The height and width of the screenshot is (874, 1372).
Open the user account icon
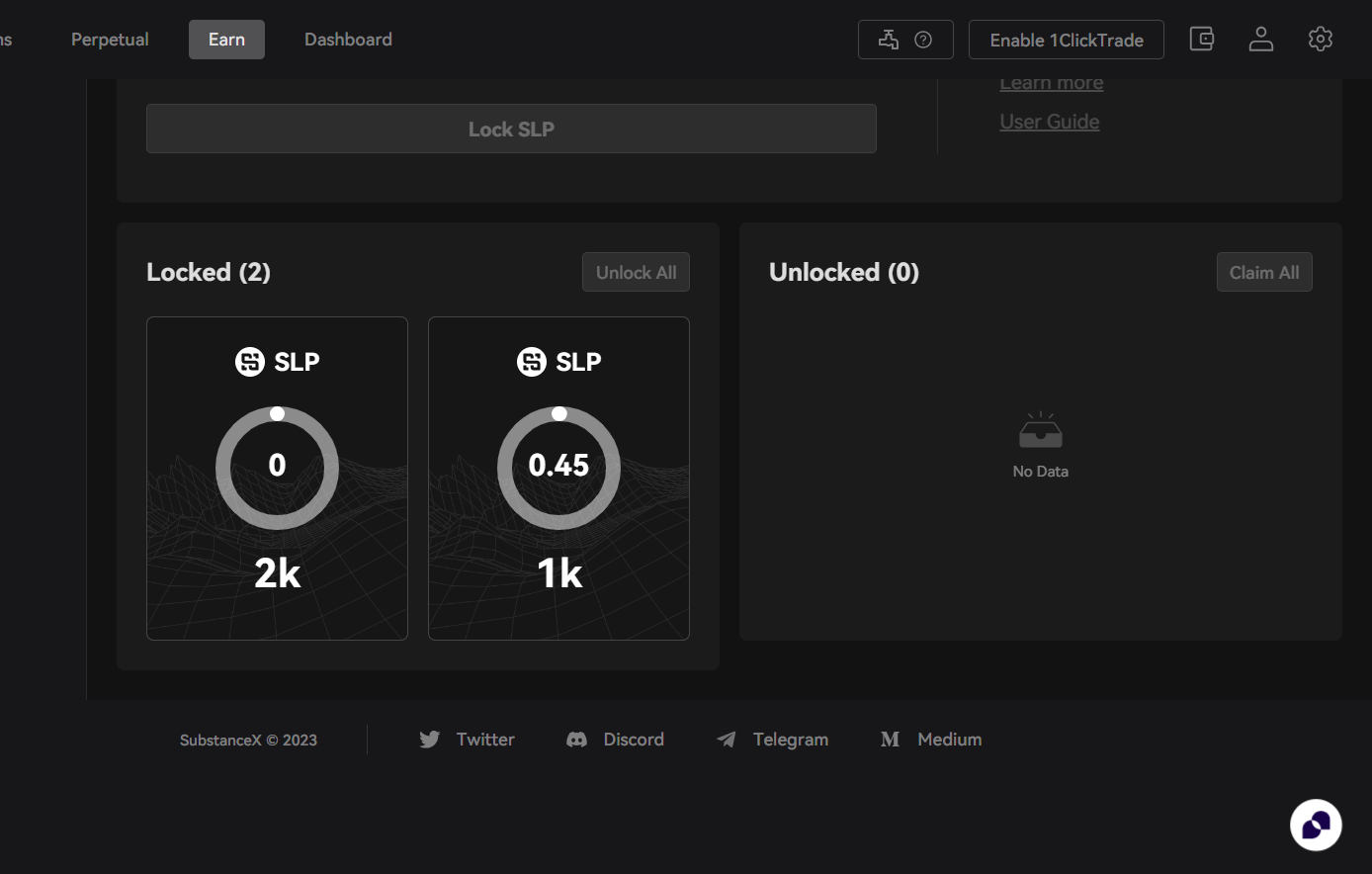pos(1261,40)
